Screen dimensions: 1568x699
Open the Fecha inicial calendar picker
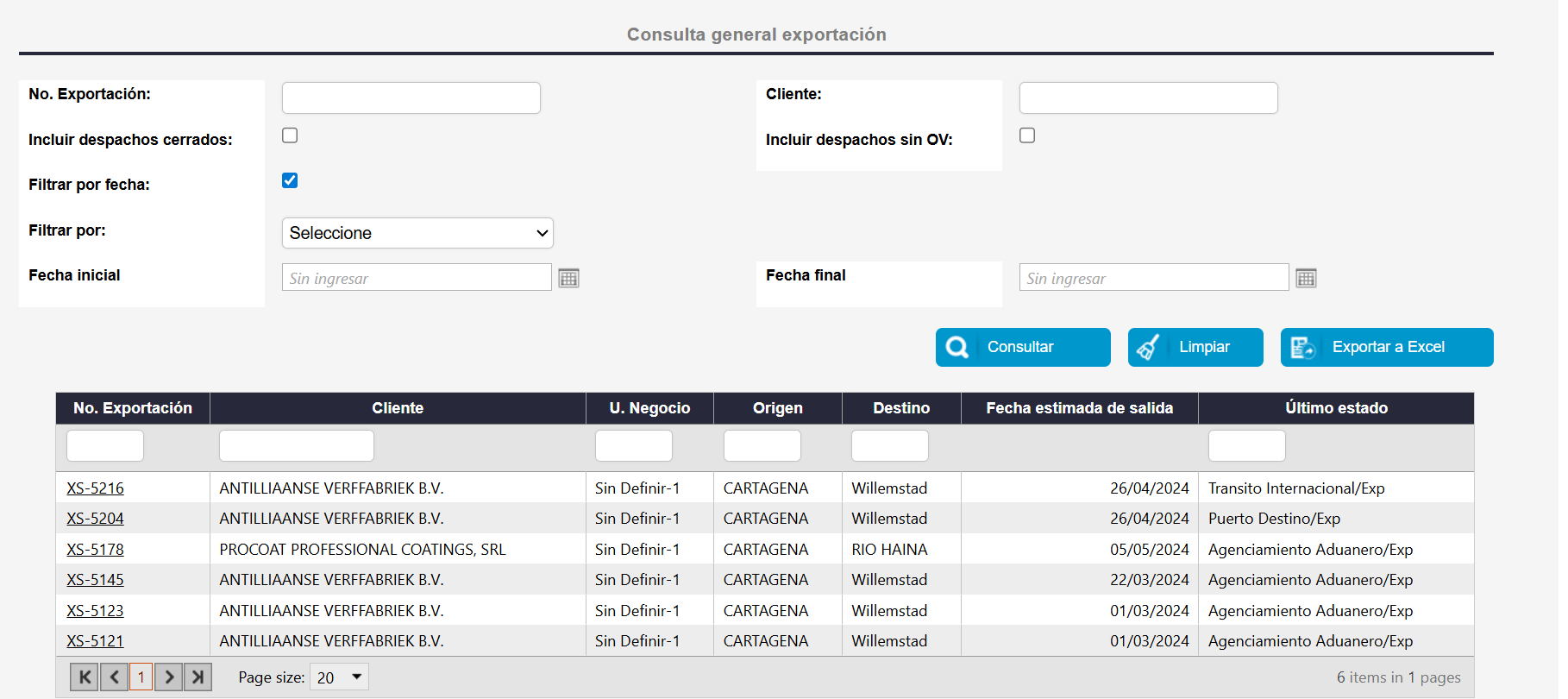pyautogui.click(x=568, y=278)
